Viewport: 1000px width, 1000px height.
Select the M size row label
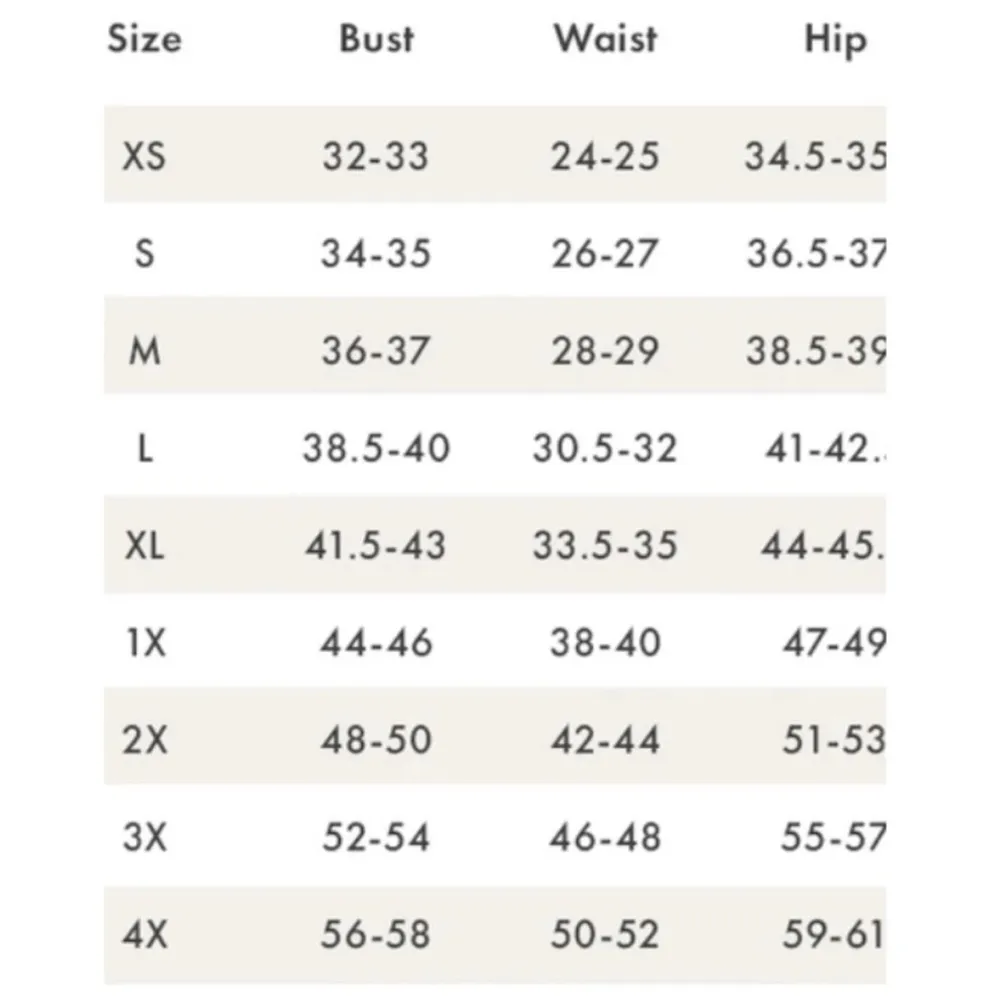point(145,352)
